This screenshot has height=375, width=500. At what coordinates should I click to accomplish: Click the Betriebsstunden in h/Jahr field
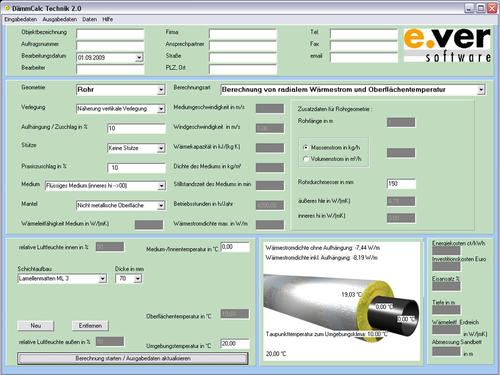tap(270, 205)
